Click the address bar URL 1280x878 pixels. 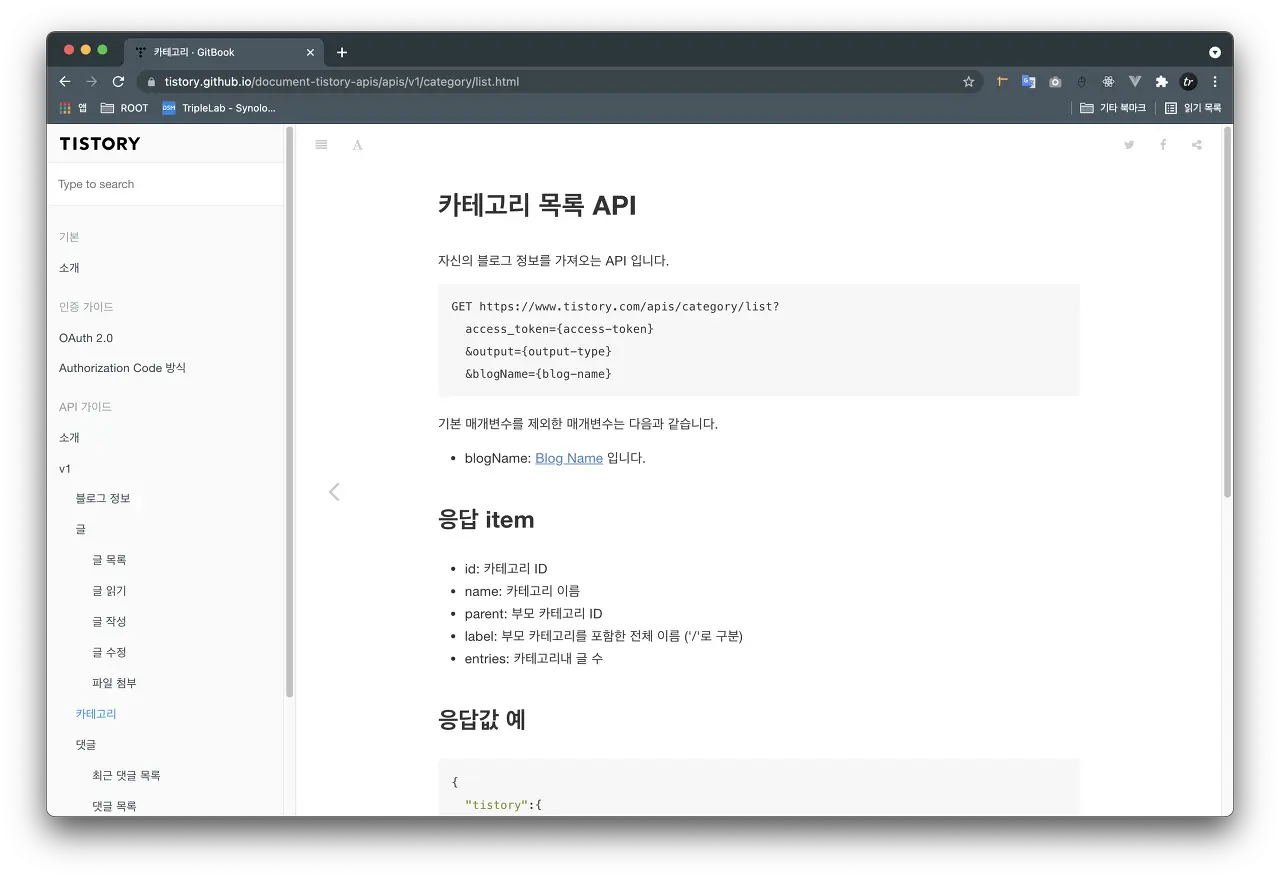(342, 82)
